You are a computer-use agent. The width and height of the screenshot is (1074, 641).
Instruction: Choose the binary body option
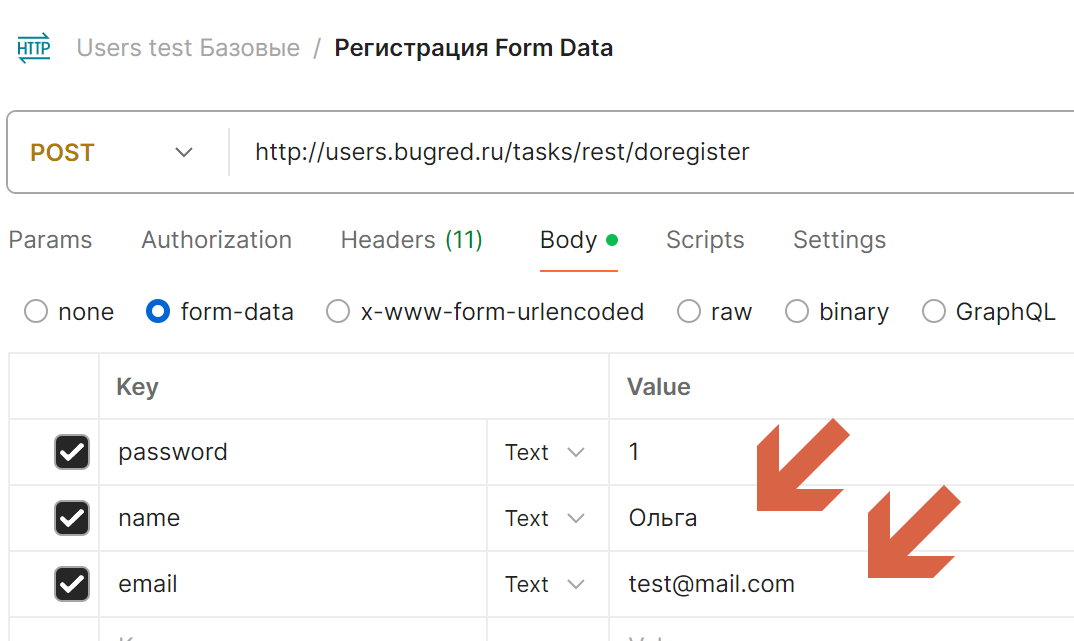coord(797,312)
